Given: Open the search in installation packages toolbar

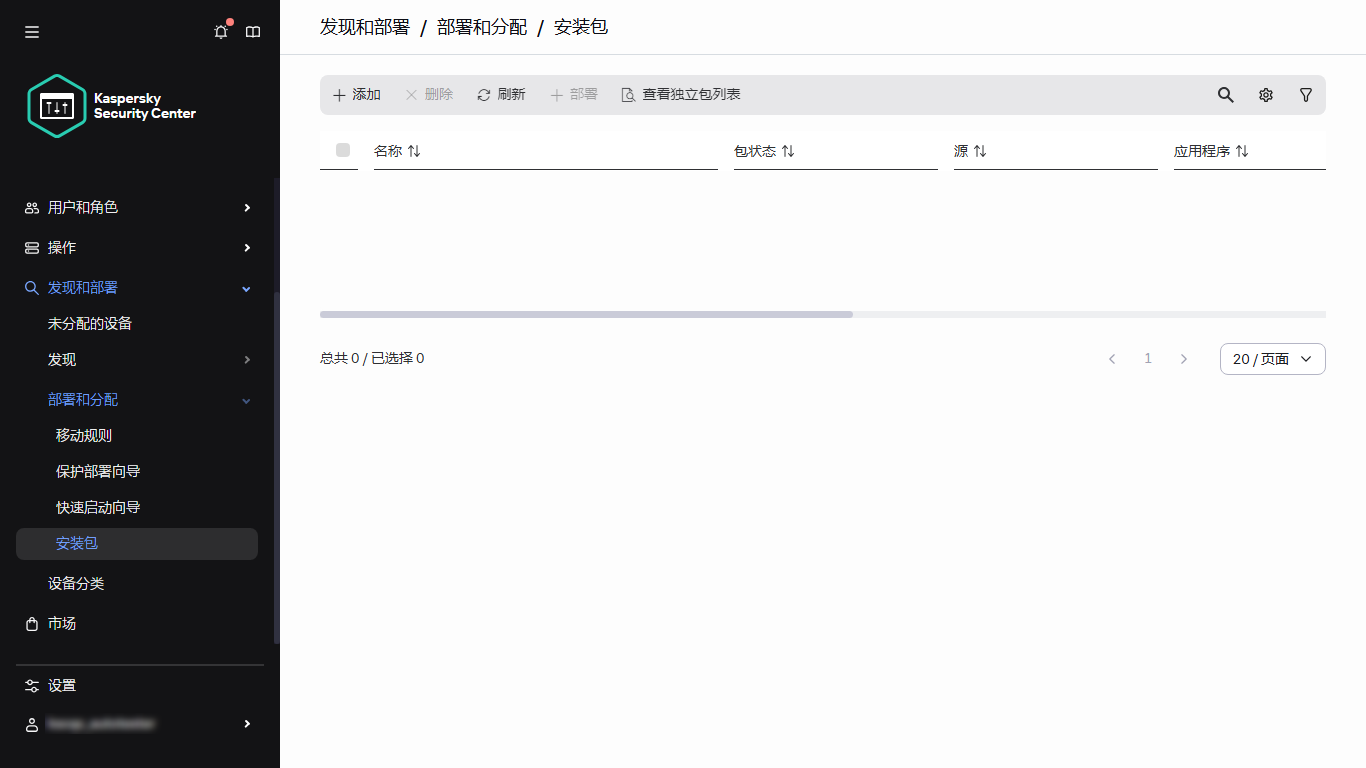Looking at the screenshot, I should (1225, 94).
